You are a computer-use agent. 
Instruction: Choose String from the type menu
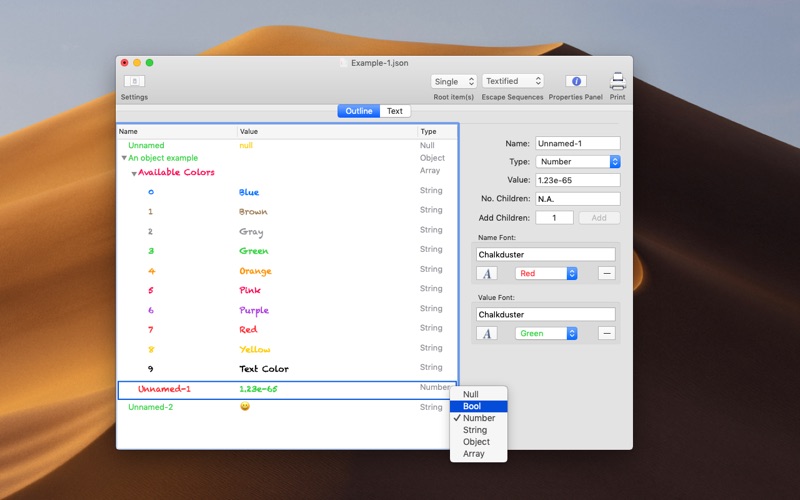click(x=479, y=430)
